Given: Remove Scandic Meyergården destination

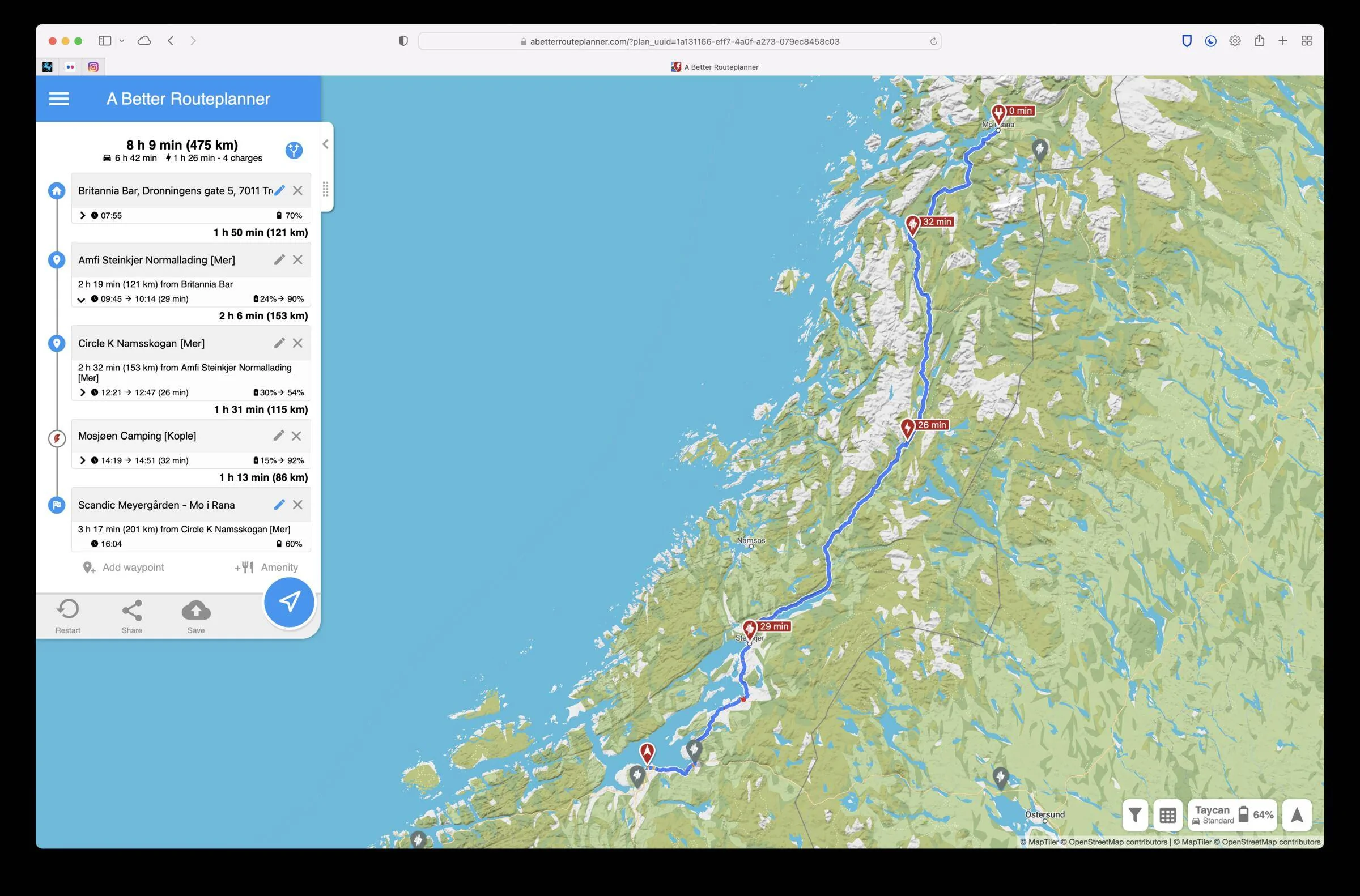Looking at the screenshot, I should 297,505.
